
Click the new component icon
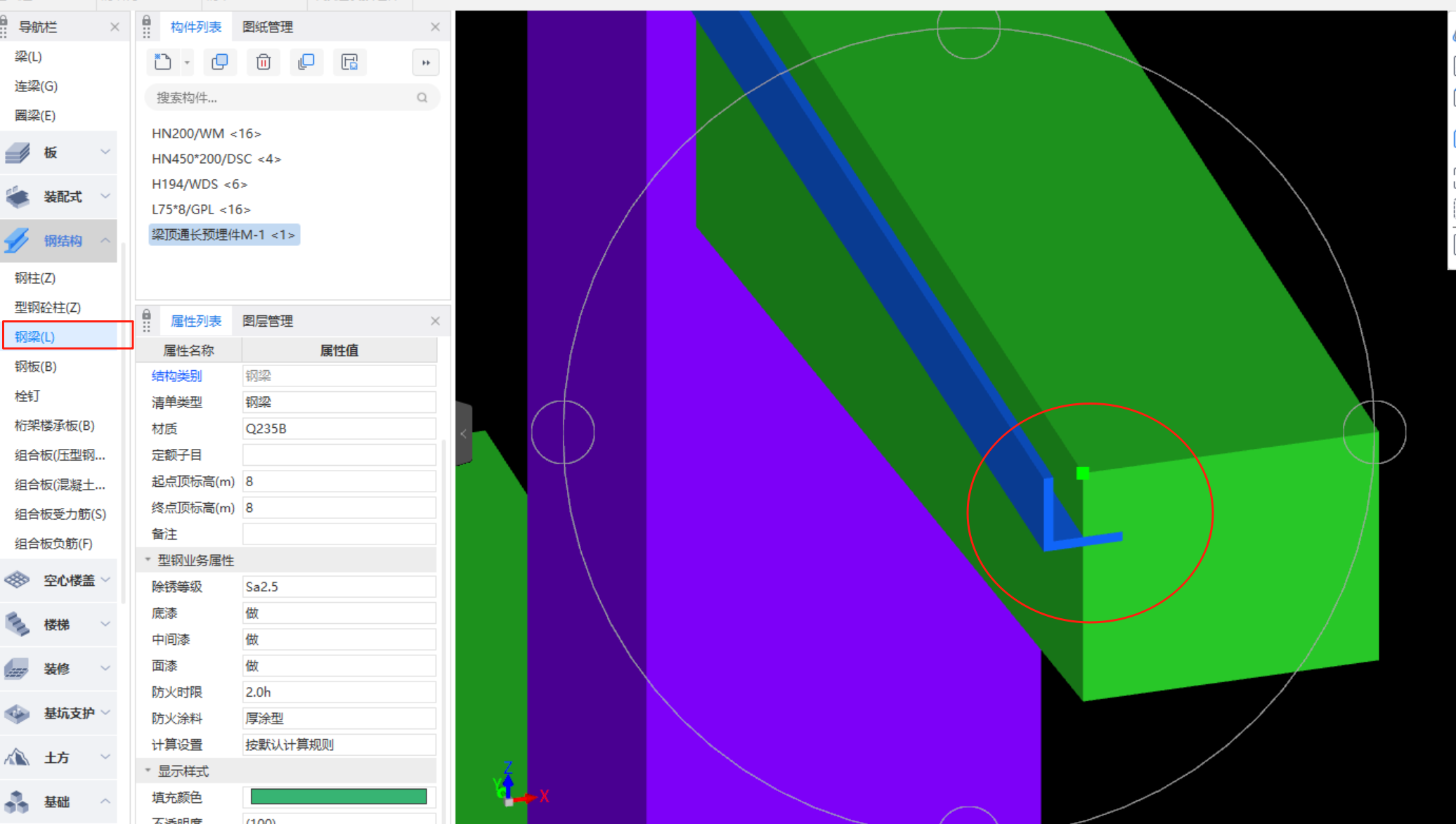point(163,62)
